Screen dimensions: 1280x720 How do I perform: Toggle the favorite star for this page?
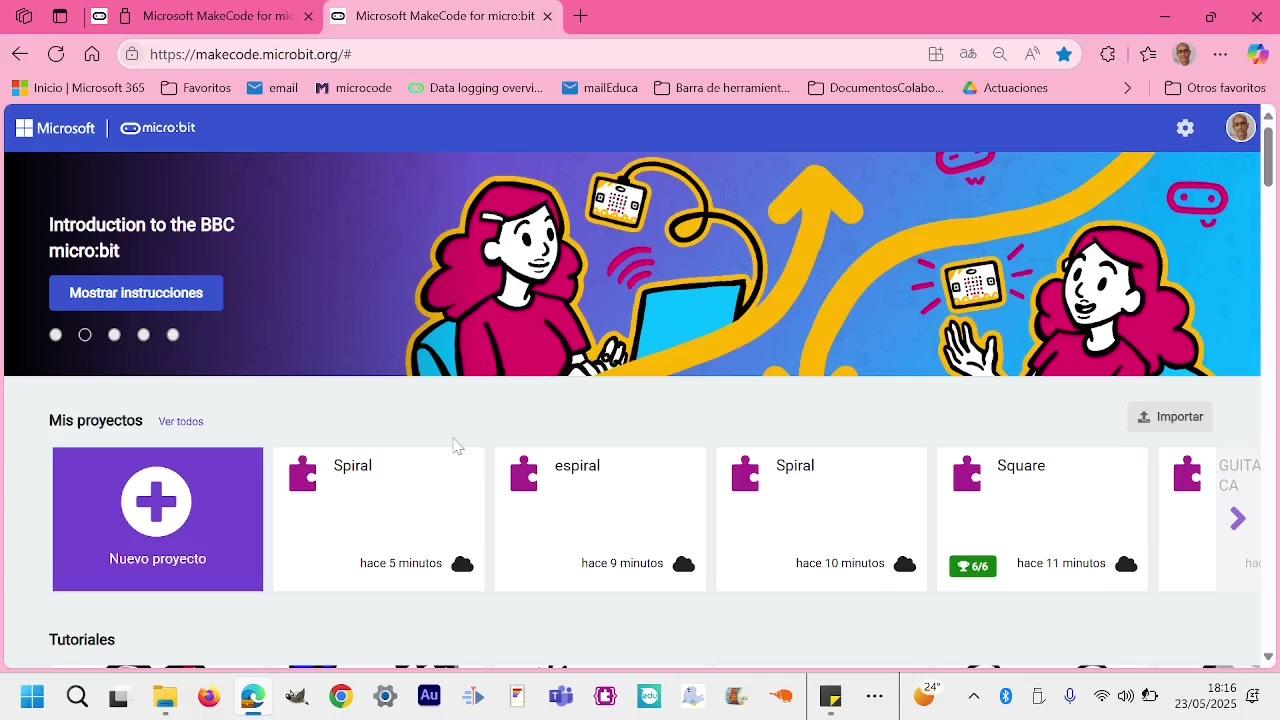tap(1064, 54)
